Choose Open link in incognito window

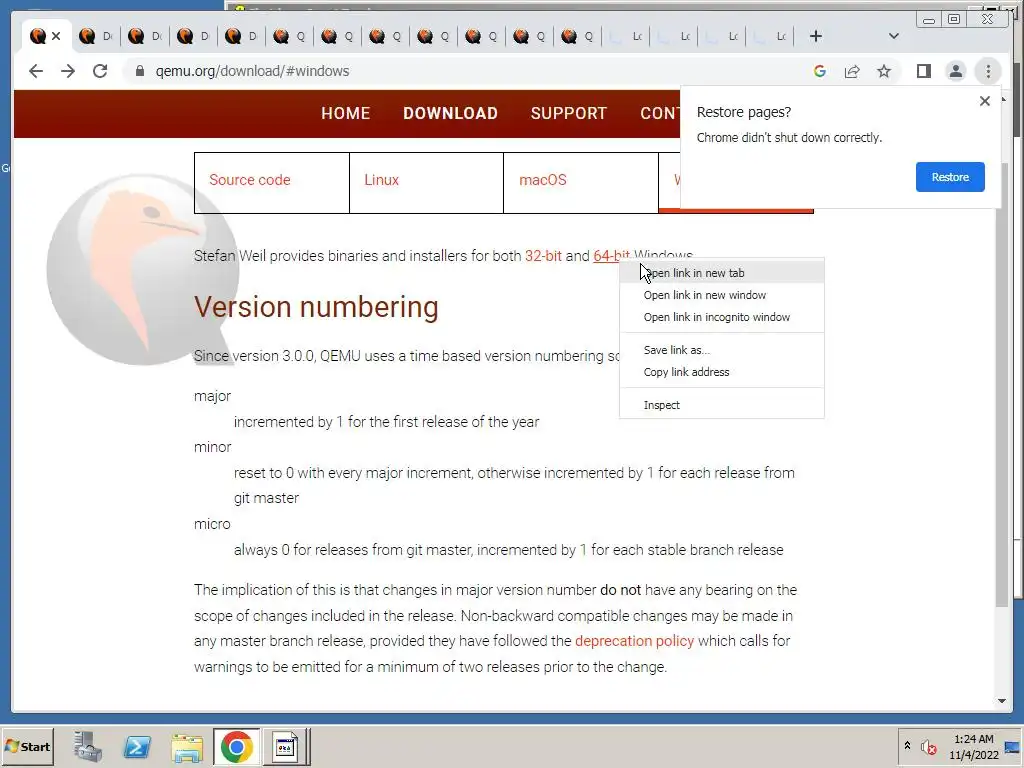point(722,317)
